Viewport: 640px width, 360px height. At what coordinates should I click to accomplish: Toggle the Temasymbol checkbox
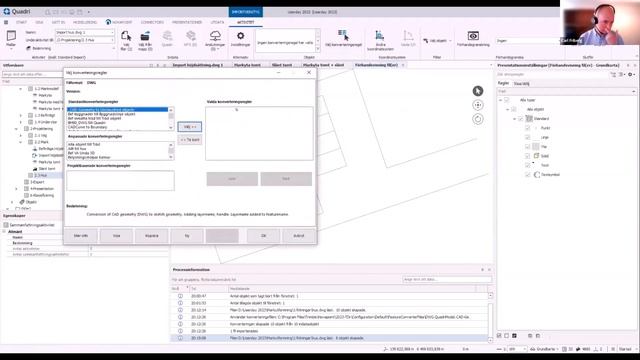528,175
